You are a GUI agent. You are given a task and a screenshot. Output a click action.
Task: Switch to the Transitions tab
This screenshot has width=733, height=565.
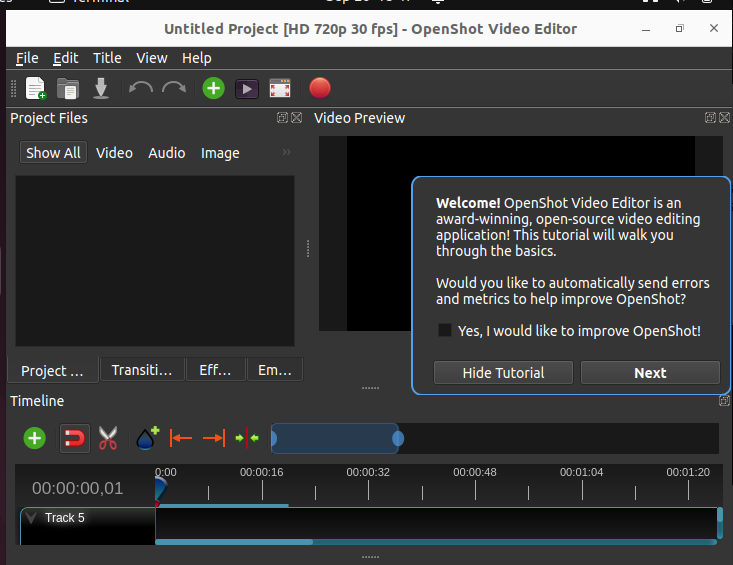pyautogui.click(x=142, y=370)
